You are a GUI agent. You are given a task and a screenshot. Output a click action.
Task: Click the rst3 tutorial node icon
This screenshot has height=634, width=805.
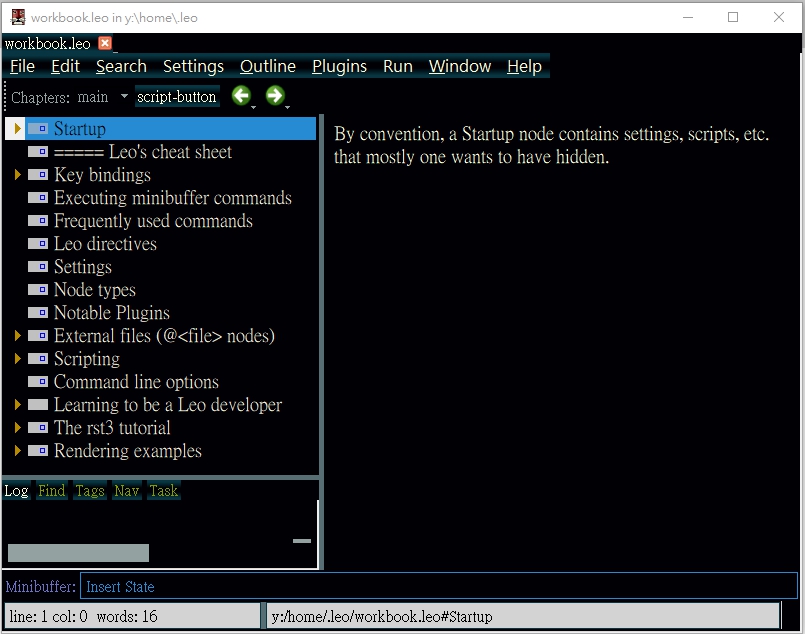(37, 428)
